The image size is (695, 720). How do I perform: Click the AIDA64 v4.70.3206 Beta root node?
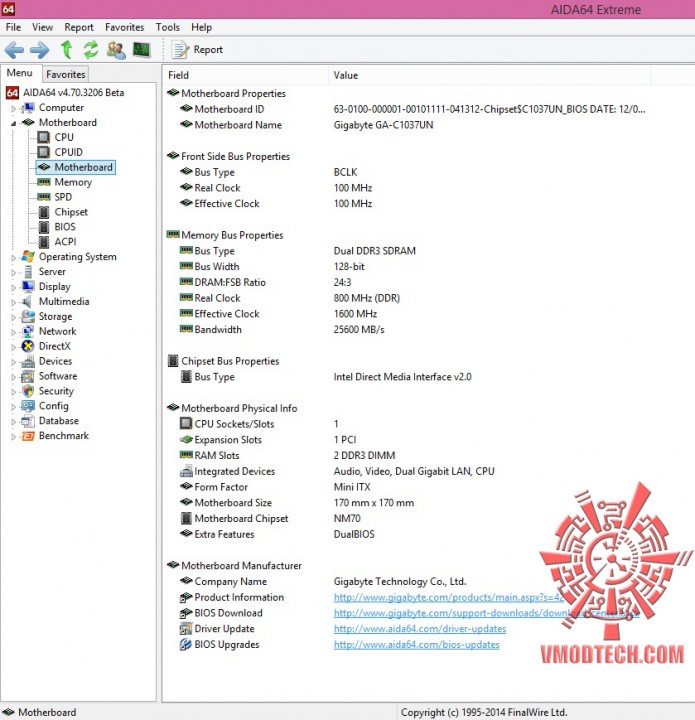pyautogui.click(x=73, y=93)
